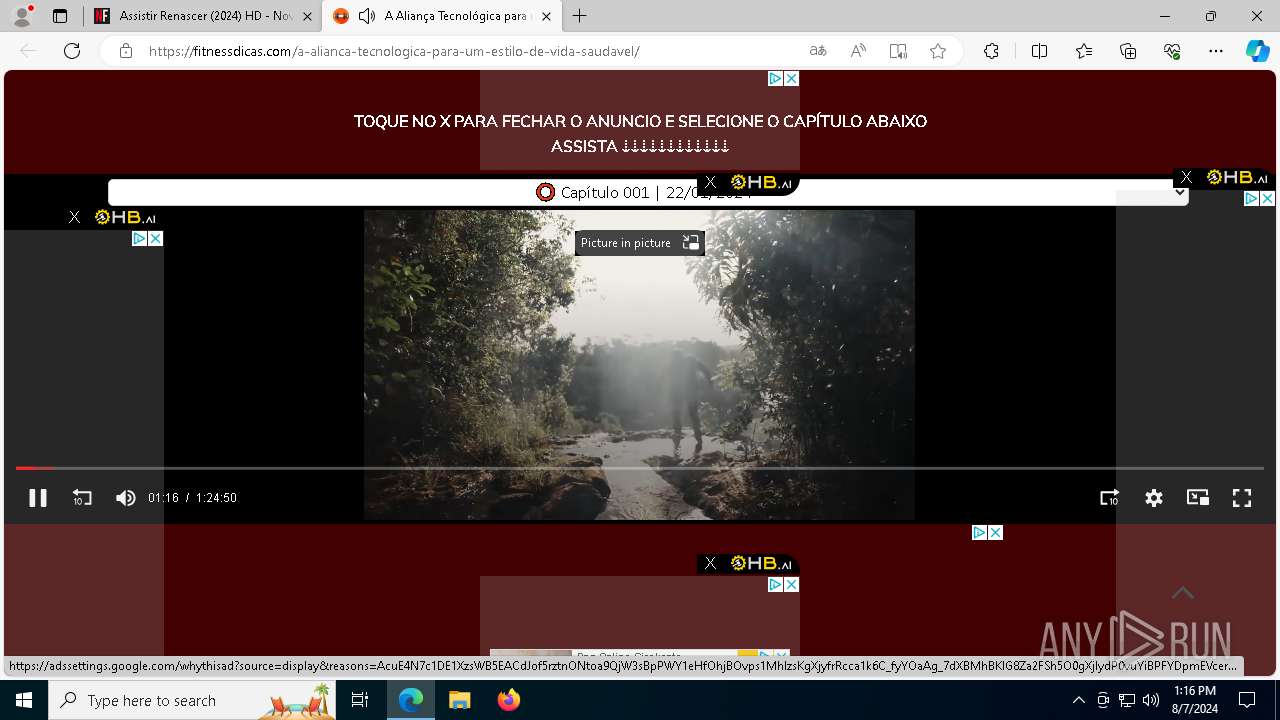Enter Immersive Reader mode

coord(898,51)
